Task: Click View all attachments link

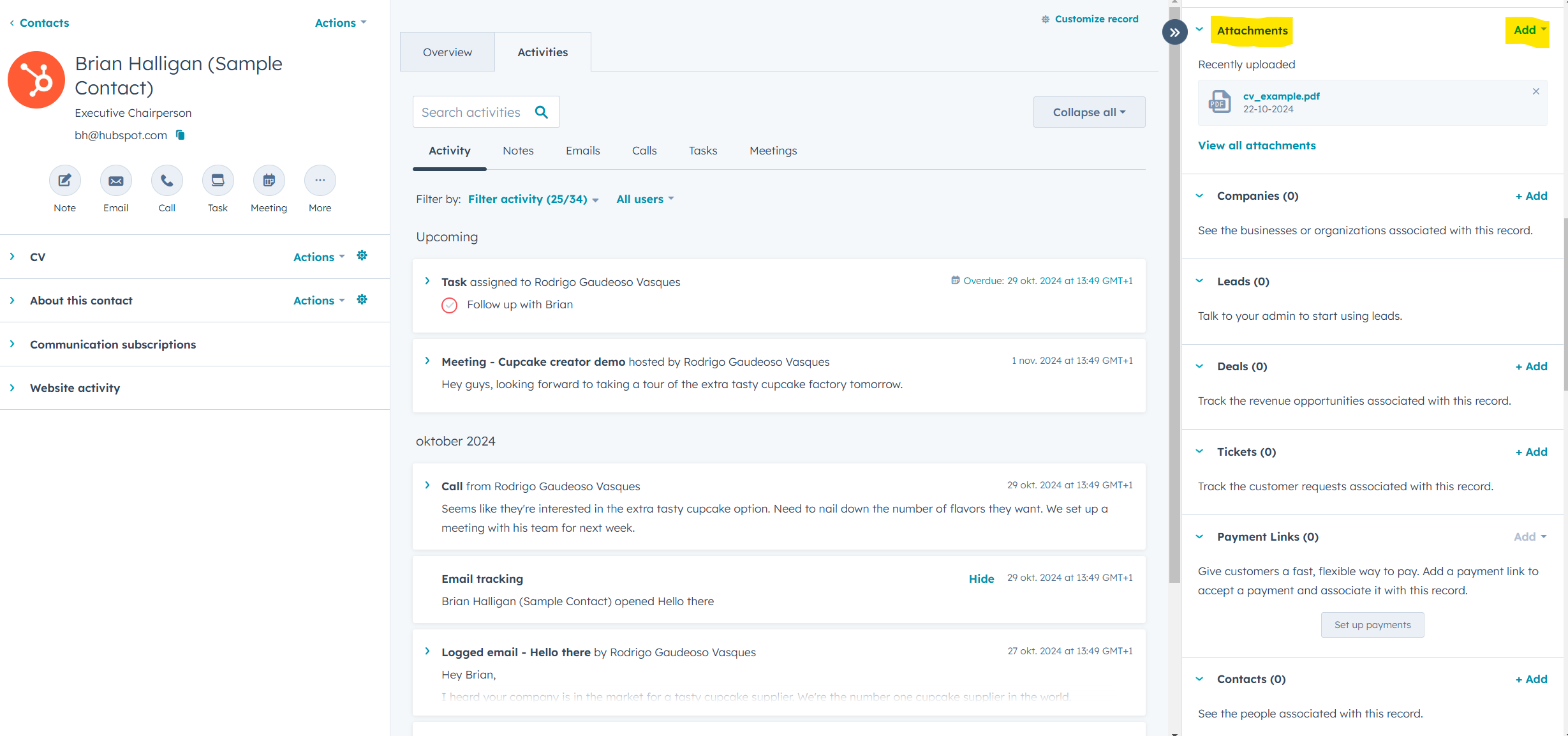Action: pos(1257,146)
